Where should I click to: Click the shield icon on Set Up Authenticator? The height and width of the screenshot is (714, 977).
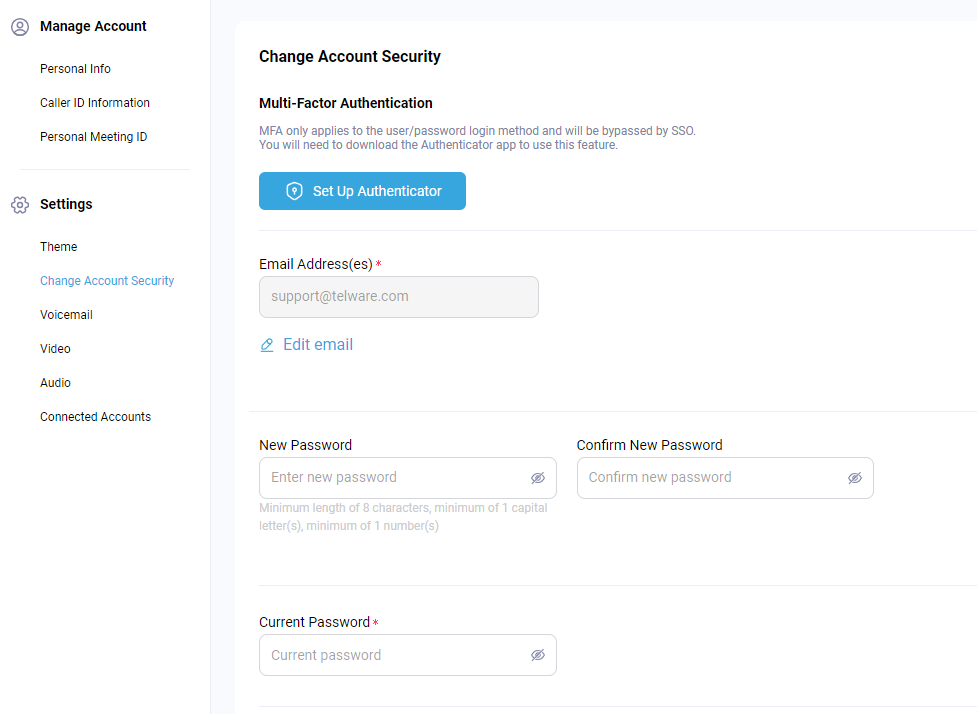[x=294, y=191]
